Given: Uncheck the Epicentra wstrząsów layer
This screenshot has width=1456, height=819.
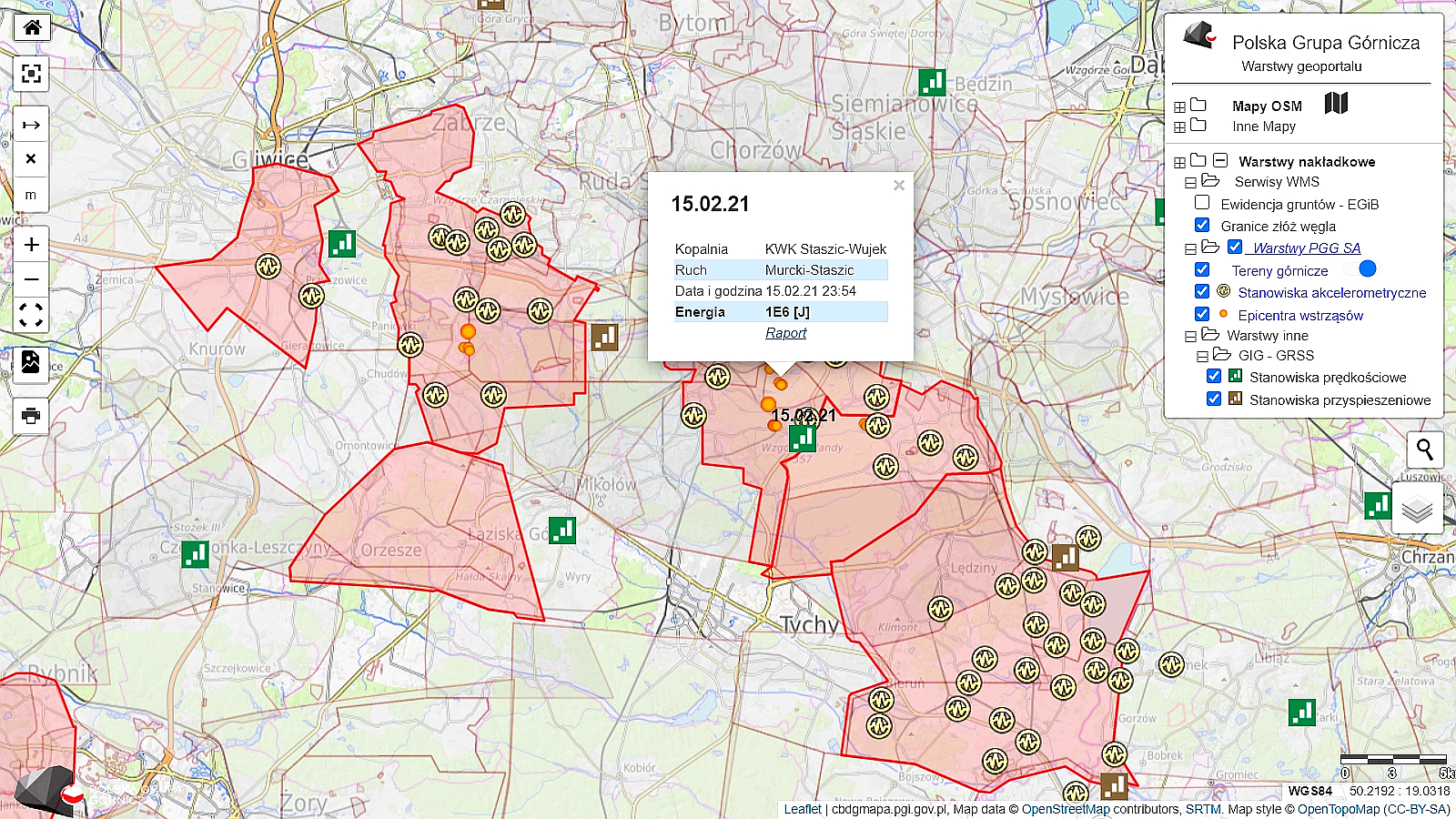Looking at the screenshot, I should [1202, 314].
